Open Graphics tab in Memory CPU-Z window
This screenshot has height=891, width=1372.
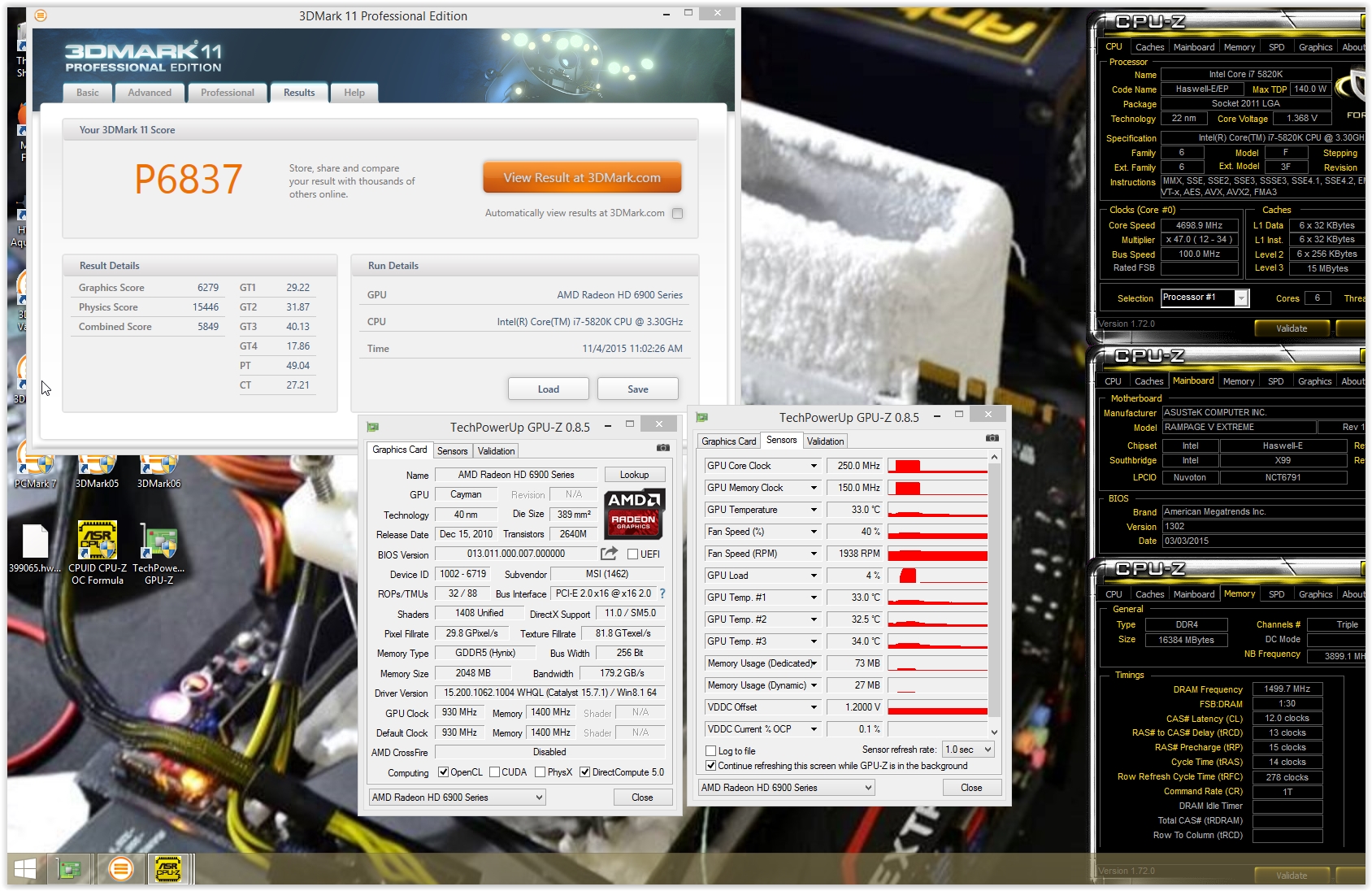[1315, 594]
